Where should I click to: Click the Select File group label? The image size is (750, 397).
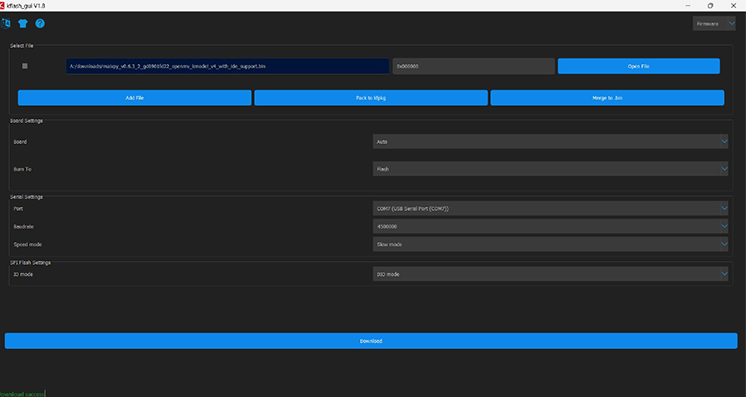(22, 46)
